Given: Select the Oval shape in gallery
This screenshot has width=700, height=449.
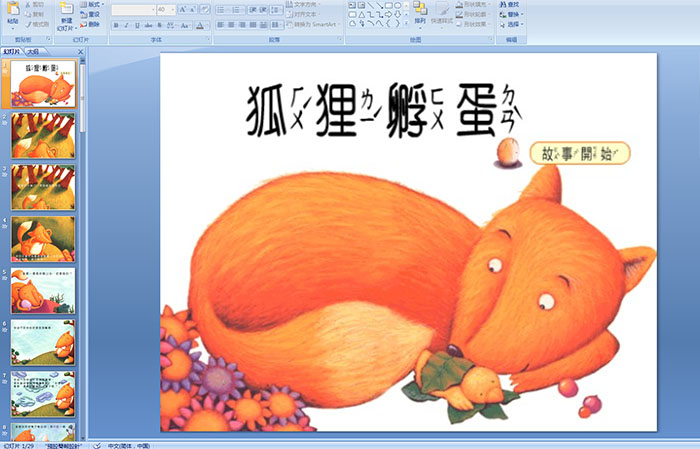Looking at the screenshot, I should click(x=397, y=5).
